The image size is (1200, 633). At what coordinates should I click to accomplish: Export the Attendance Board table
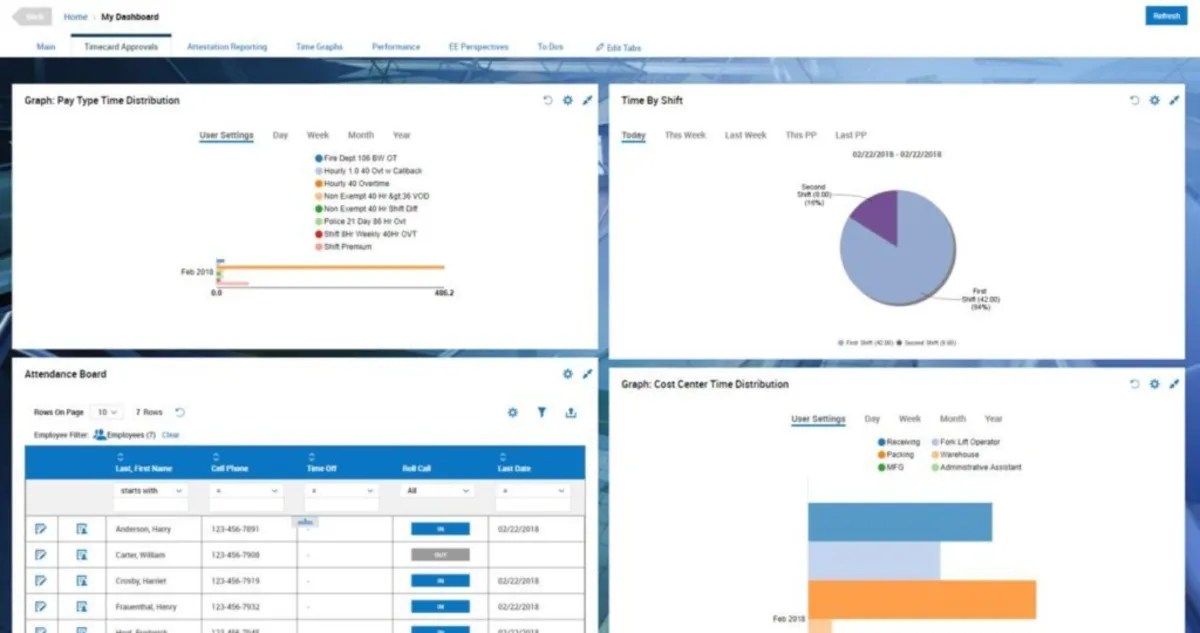click(x=571, y=412)
